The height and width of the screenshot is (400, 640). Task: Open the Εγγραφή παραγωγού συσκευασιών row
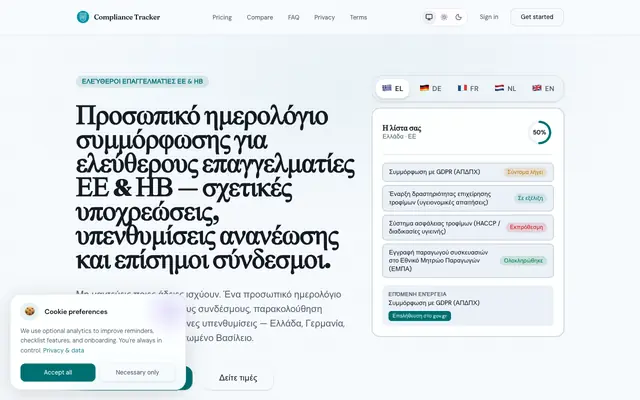click(x=468, y=261)
